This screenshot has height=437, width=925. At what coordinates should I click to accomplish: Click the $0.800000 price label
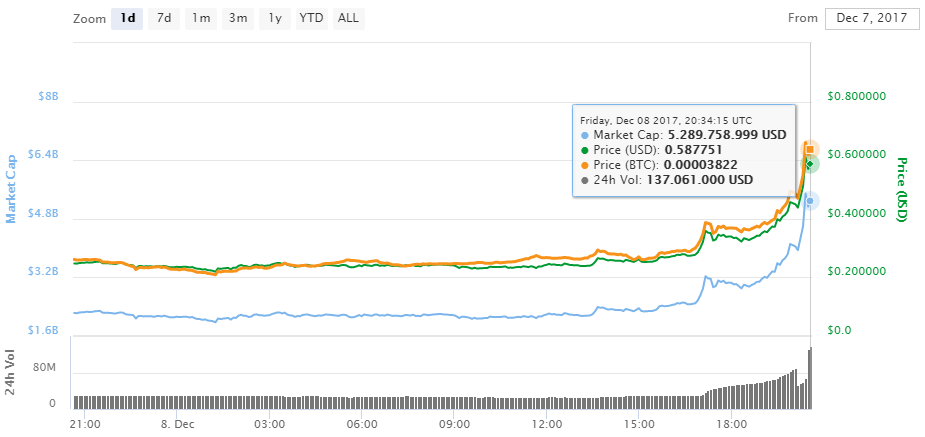click(x=857, y=96)
